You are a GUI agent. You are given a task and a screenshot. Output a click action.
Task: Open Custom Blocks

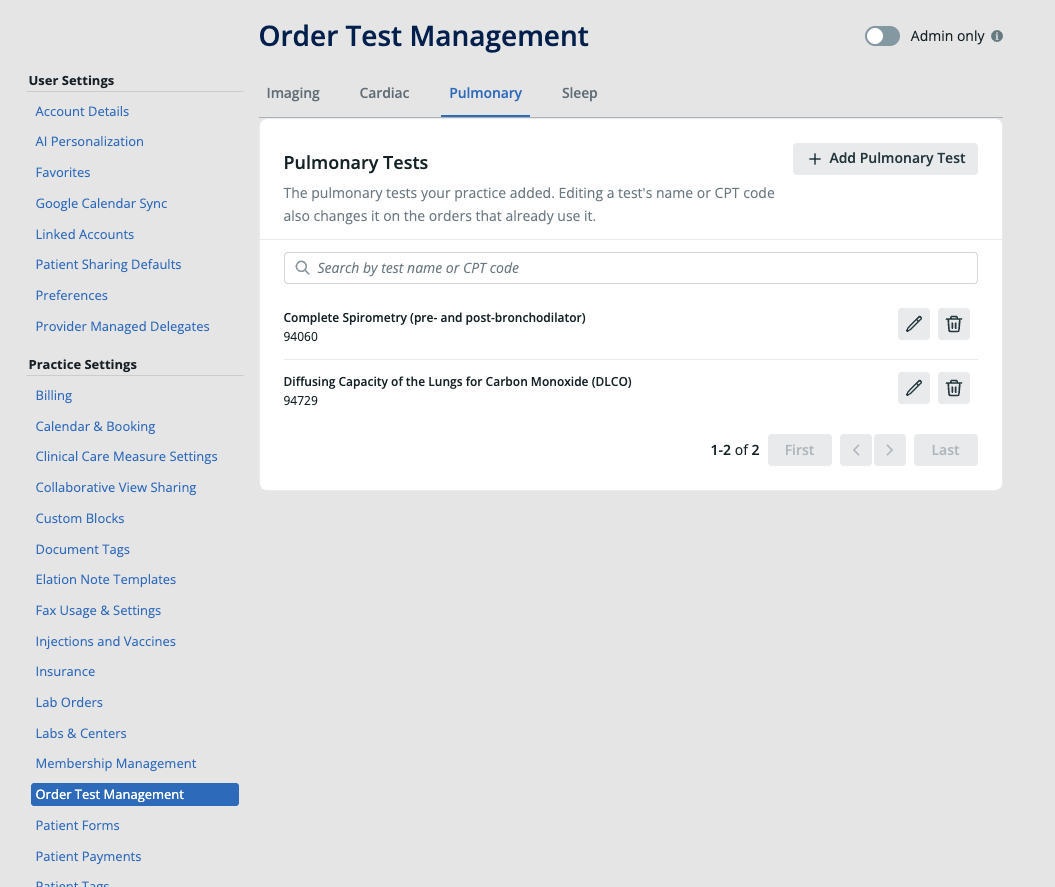tap(80, 518)
